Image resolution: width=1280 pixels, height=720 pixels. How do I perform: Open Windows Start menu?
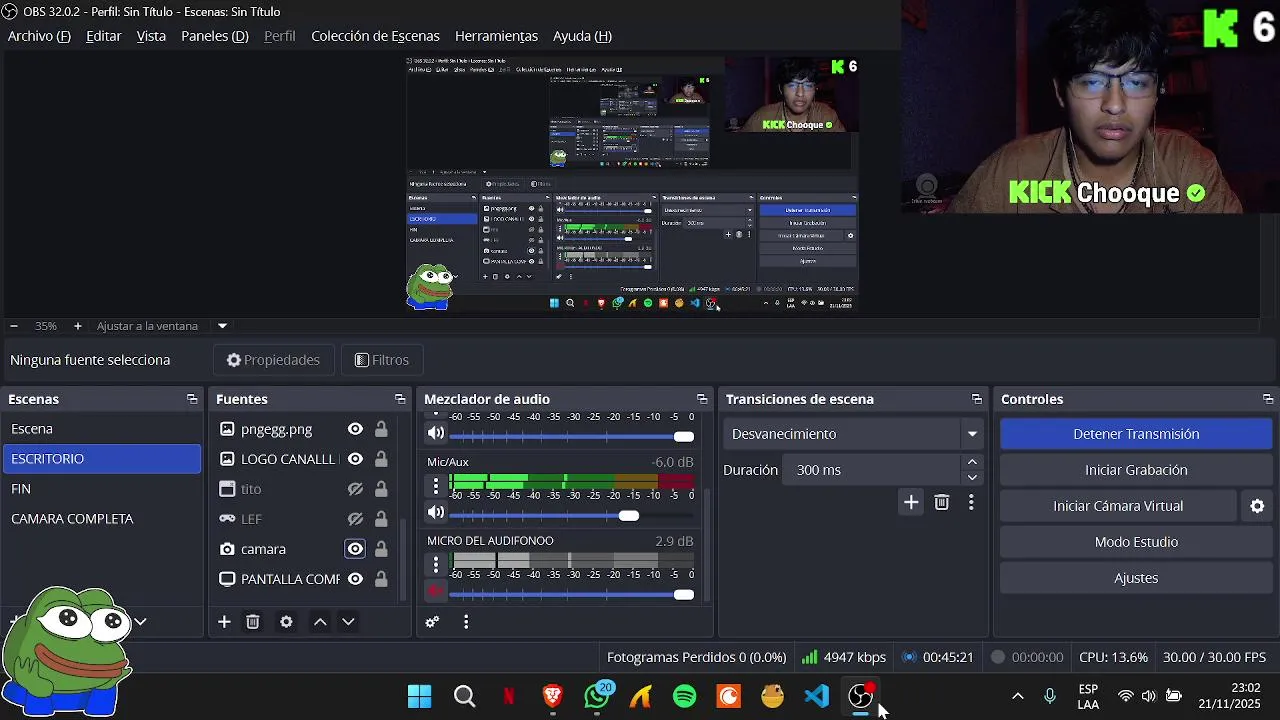tap(420, 696)
